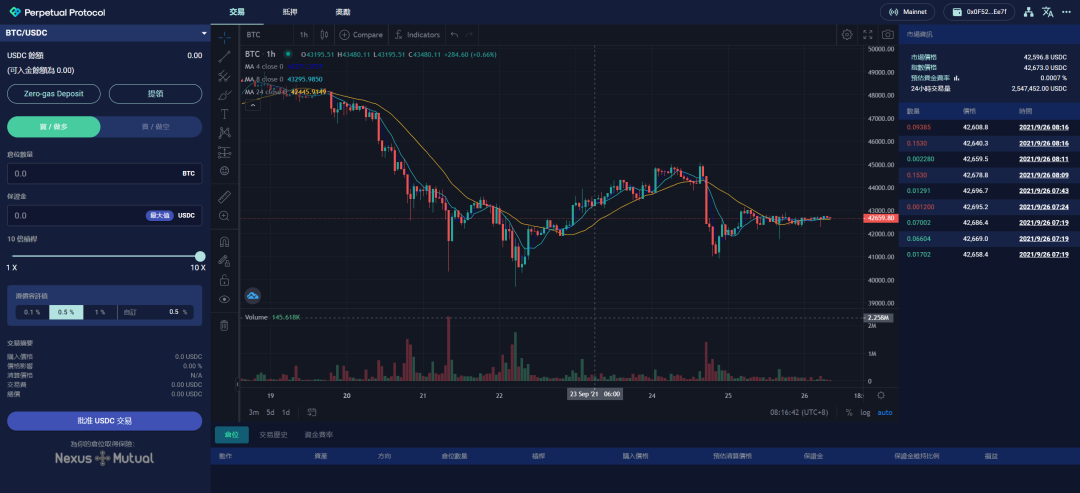Screen dimensions: 1080x493
Task: Click the leverage slider handle at 10X
Action: pyautogui.click(x=200, y=256)
